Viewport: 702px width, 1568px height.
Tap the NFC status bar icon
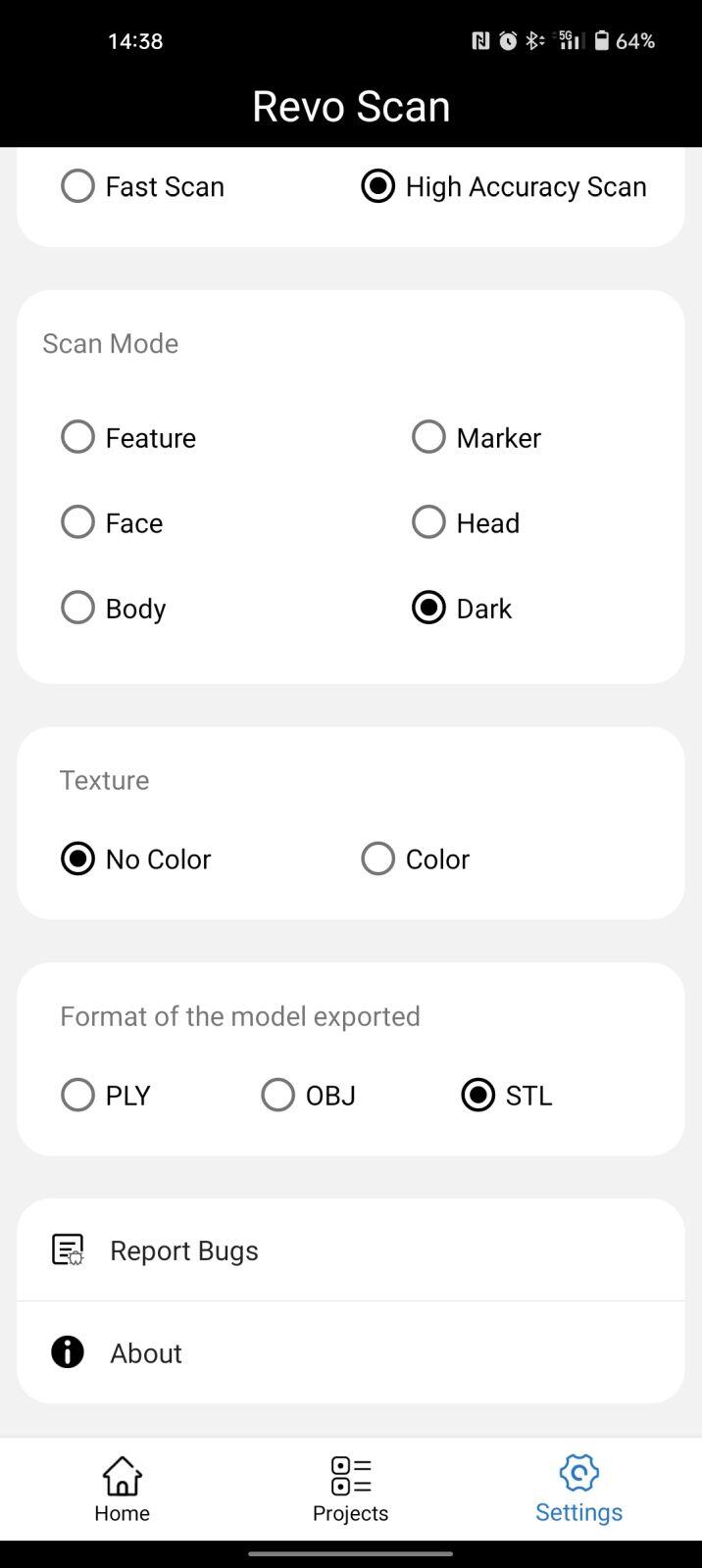tap(480, 40)
